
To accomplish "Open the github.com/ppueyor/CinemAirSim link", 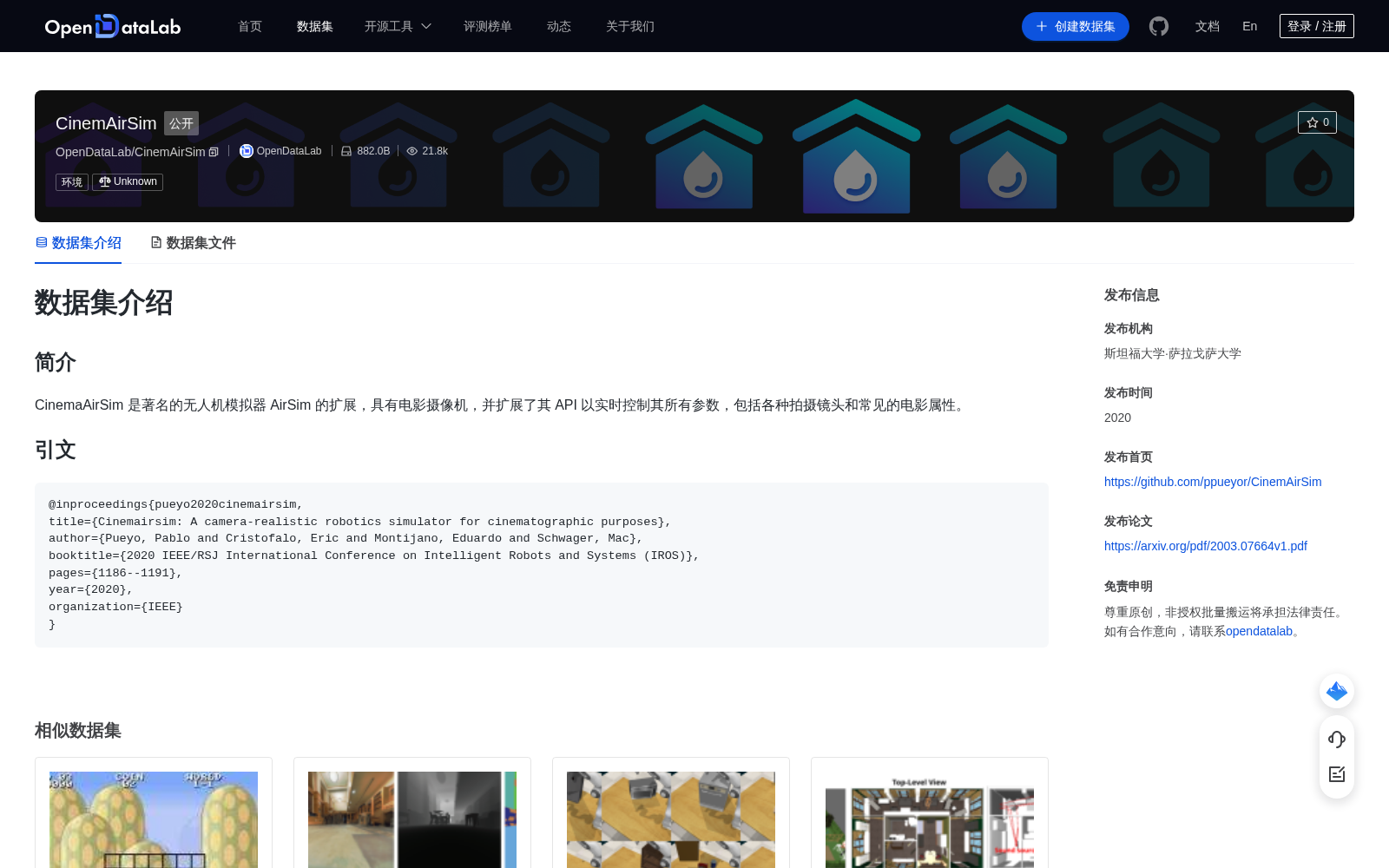I will pyautogui.click(x=1213, y=482).
